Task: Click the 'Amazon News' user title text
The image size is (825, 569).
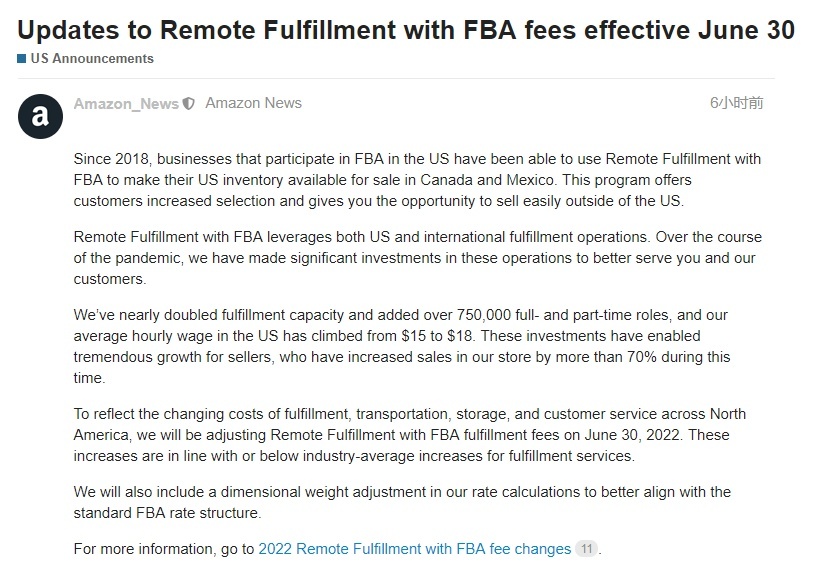Action: pyautogui.click(x=254, y=103)
